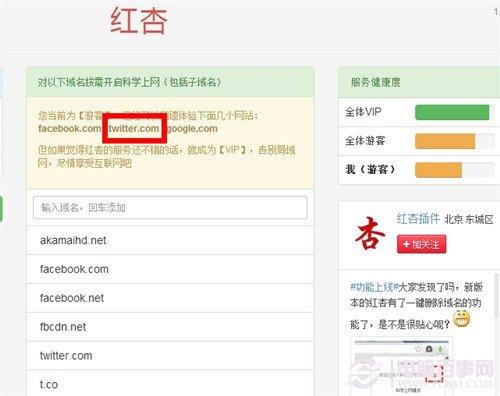Select akamaihd.net in the domain list

[x=170, y=240]
